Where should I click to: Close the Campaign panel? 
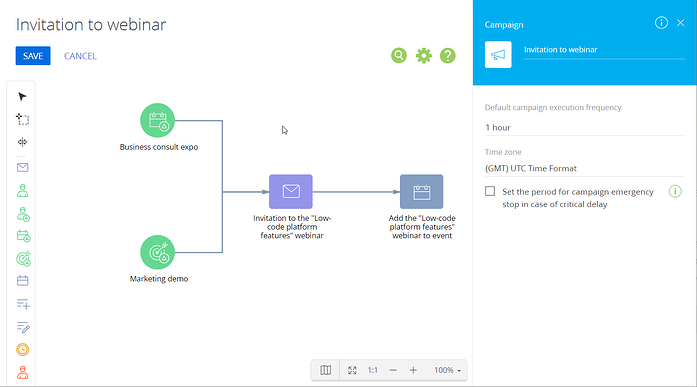[x=681, y=23]
